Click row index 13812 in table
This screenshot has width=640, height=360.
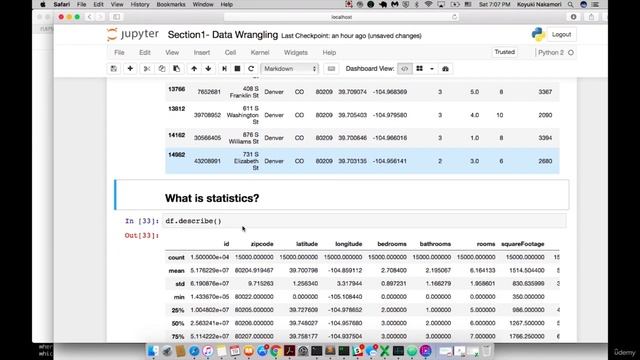point(176,109)
